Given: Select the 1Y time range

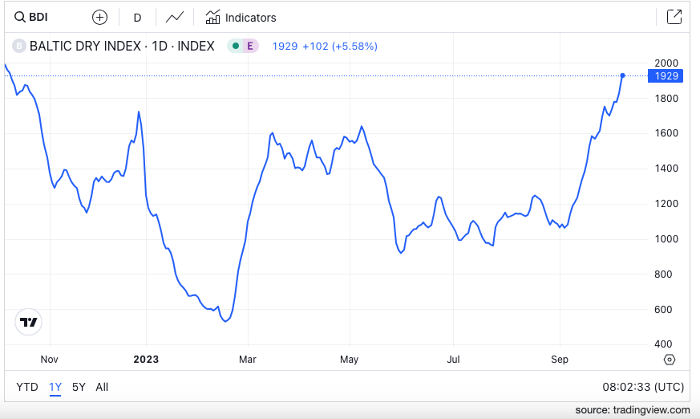Looking at the screenshot, I should (55, 386).
